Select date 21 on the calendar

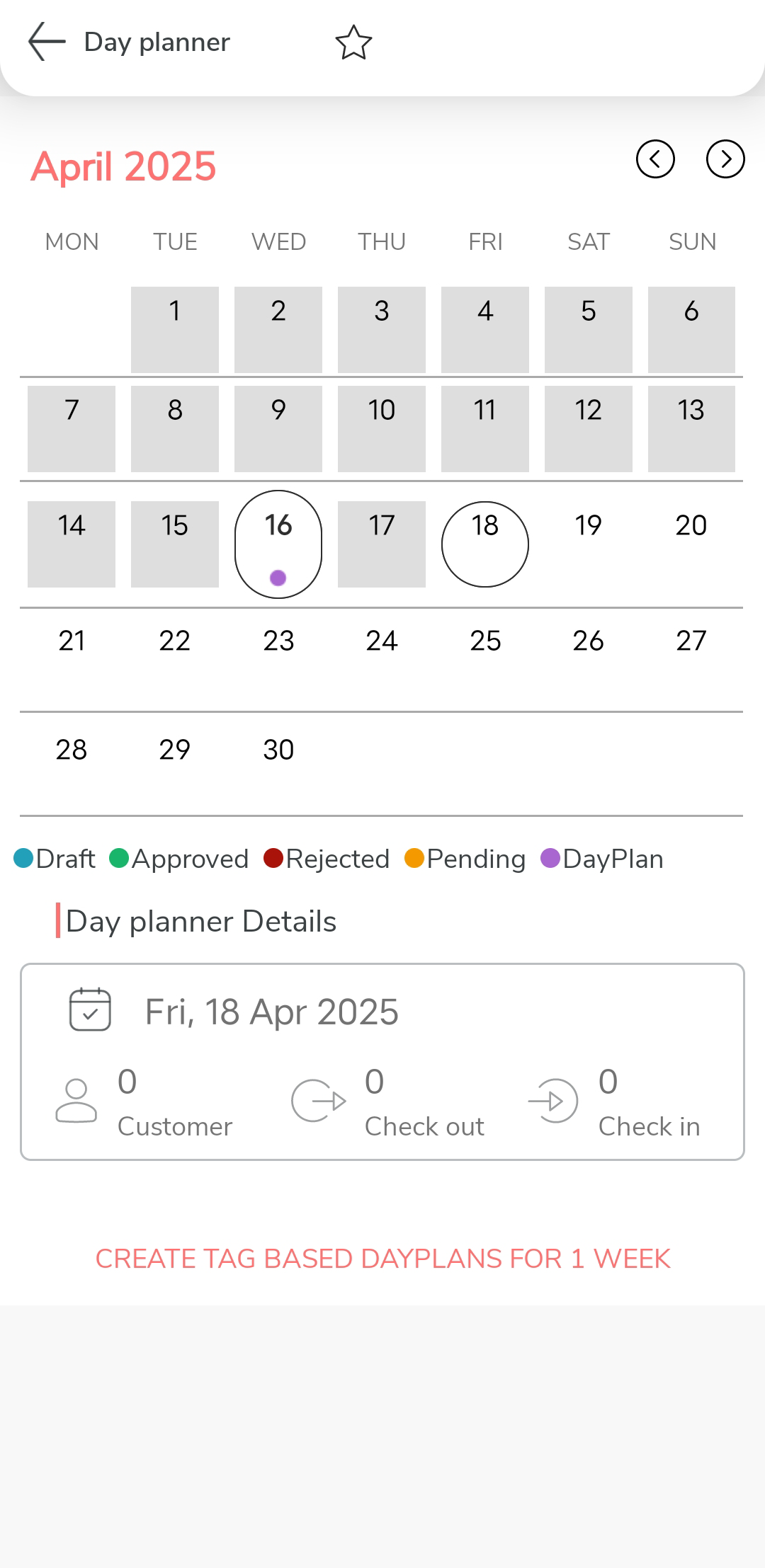tap(72, 641)
